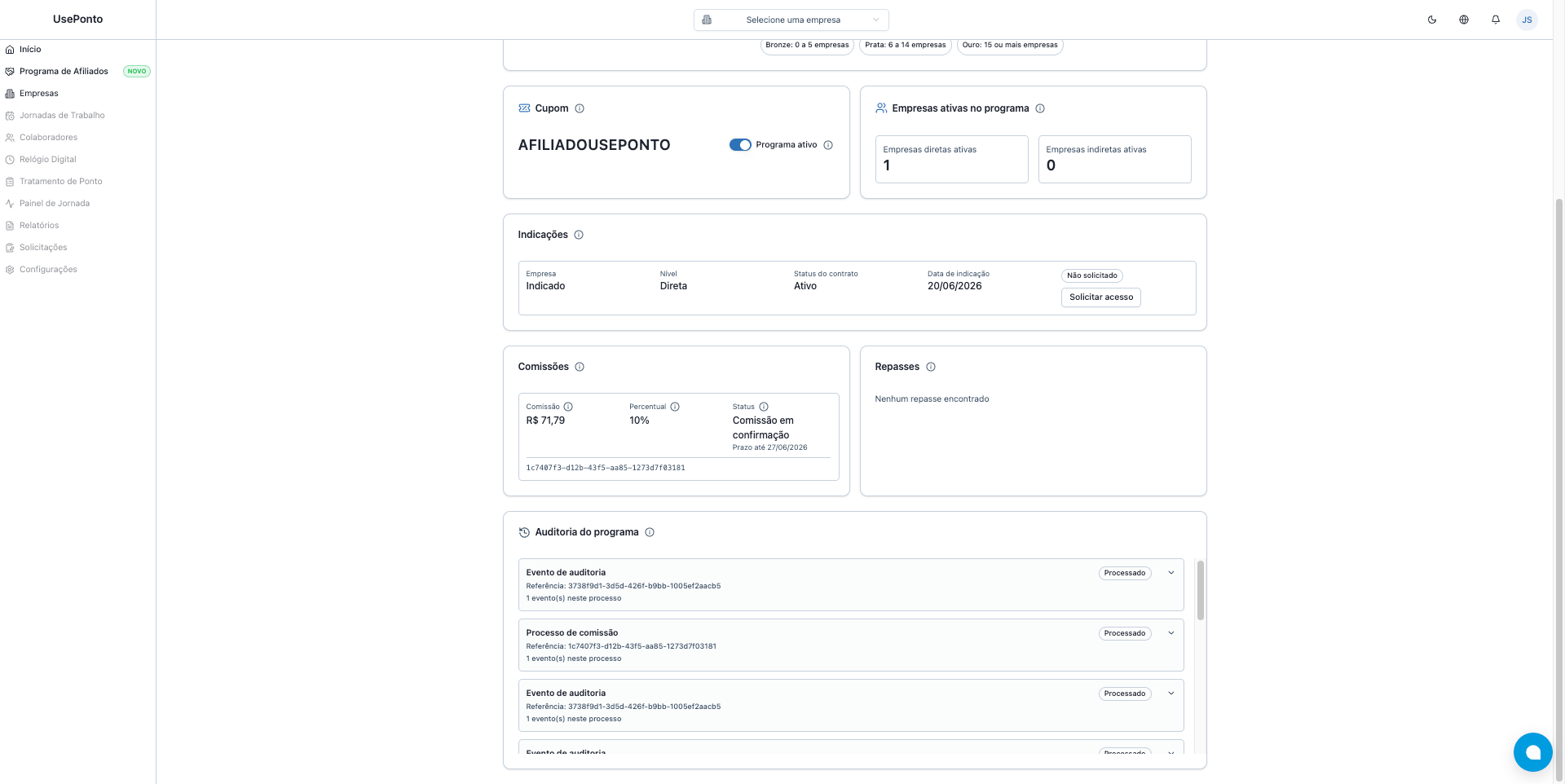Expand the Processo de comissão audit entry

click(x=1171, y=633)
